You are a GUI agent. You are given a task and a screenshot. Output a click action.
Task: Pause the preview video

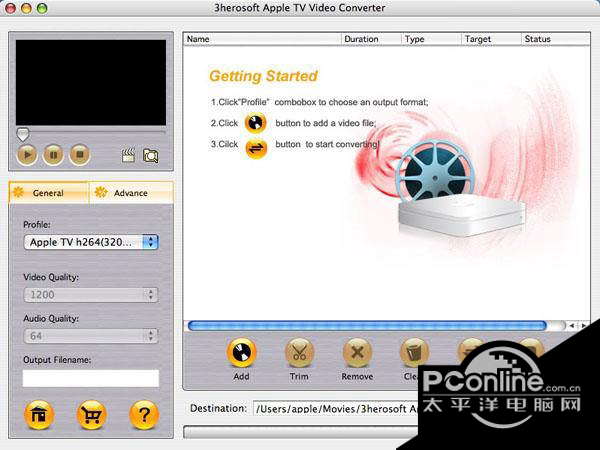tap(53, 155)
